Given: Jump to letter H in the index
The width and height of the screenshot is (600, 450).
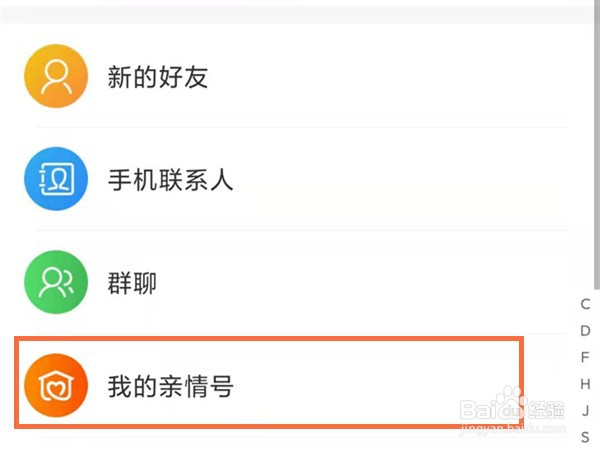Looking at the screenshot, I should pyautogui.click(x=586, y=383).
